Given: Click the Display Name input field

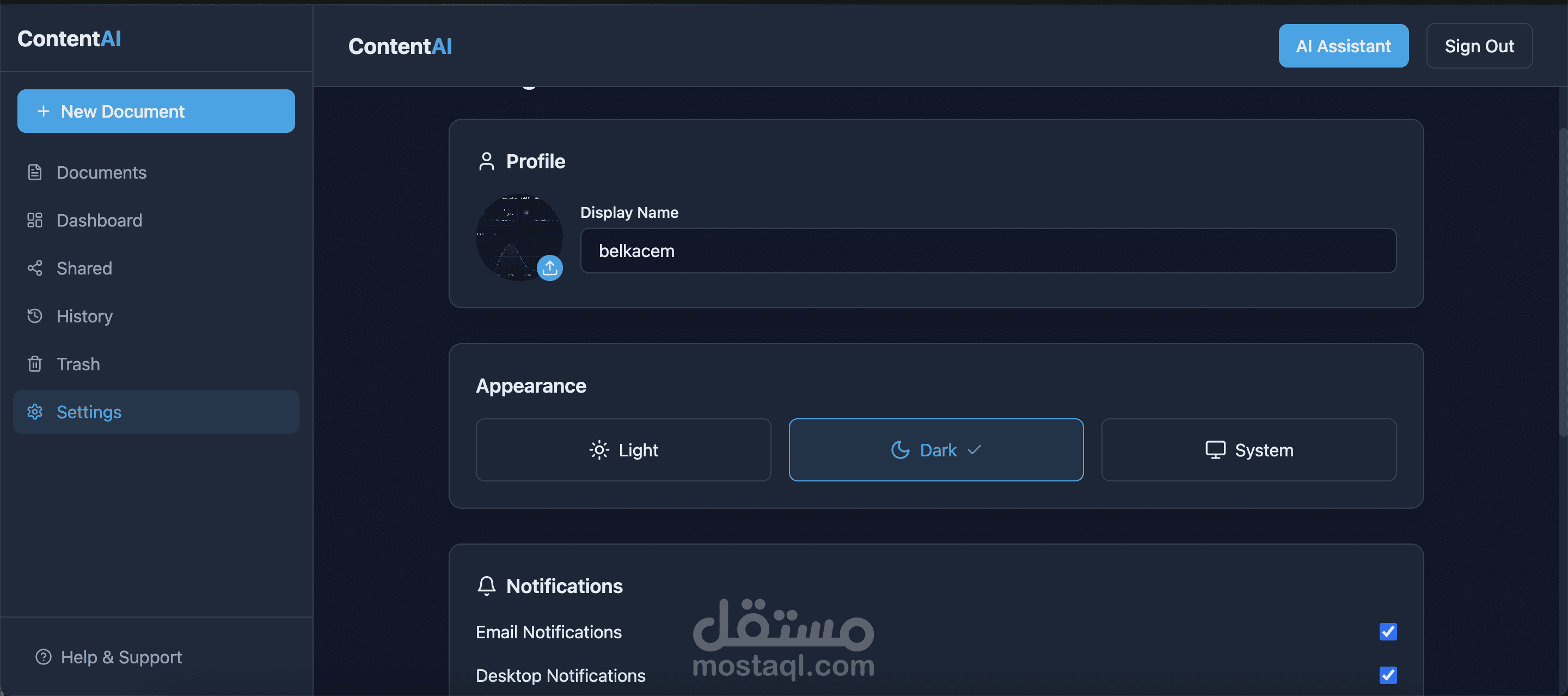Looking at the screenshot, I should (989, 251).
